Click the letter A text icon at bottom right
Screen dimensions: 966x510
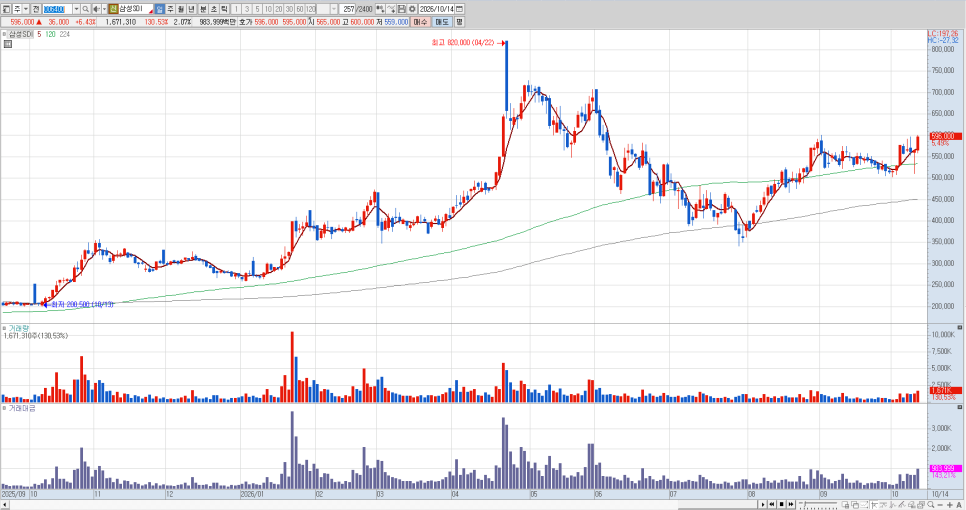pyautogui.click(x=959, y=504)
